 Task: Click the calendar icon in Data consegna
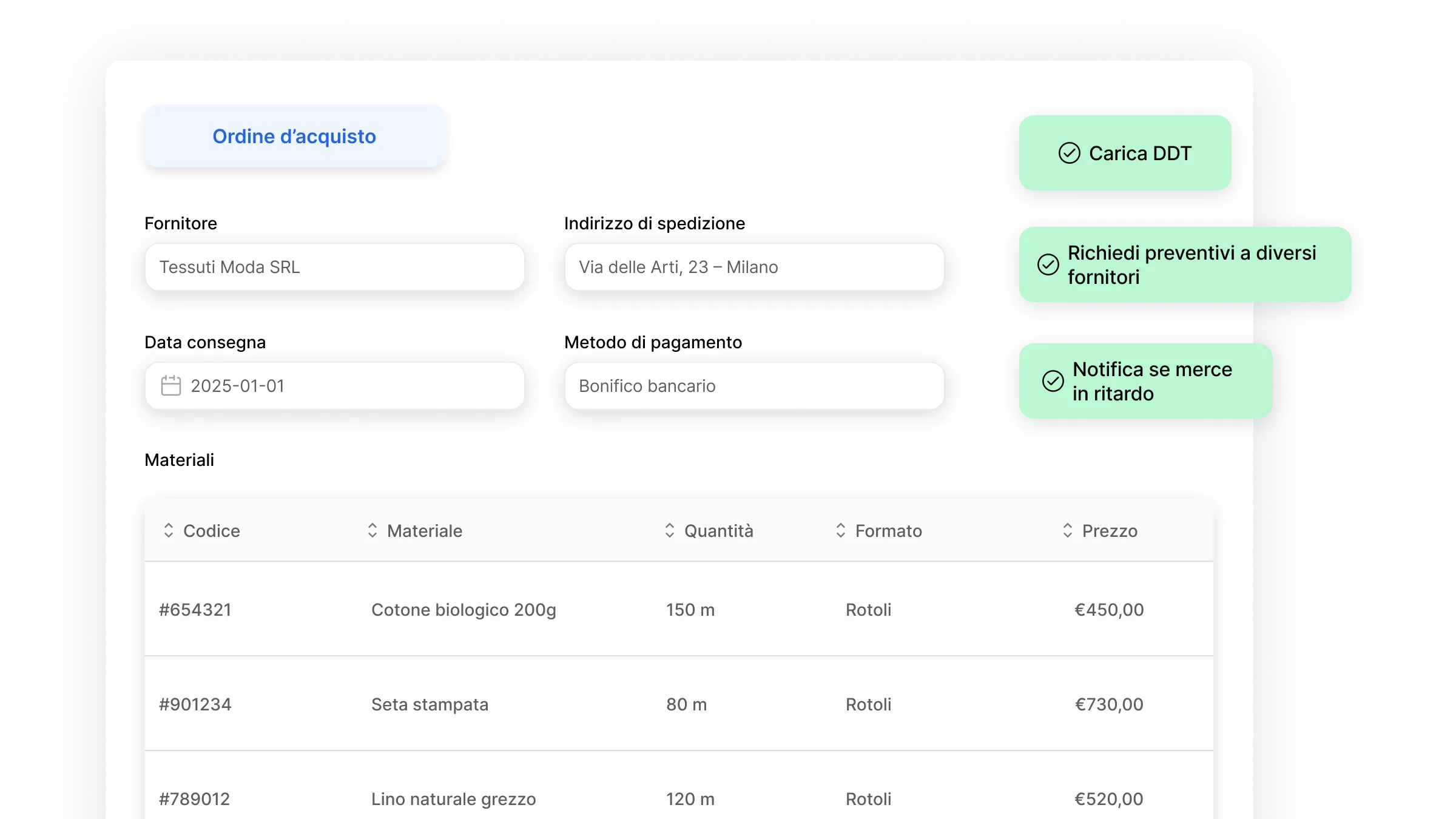pyautogui.click(x=170, y=386)
